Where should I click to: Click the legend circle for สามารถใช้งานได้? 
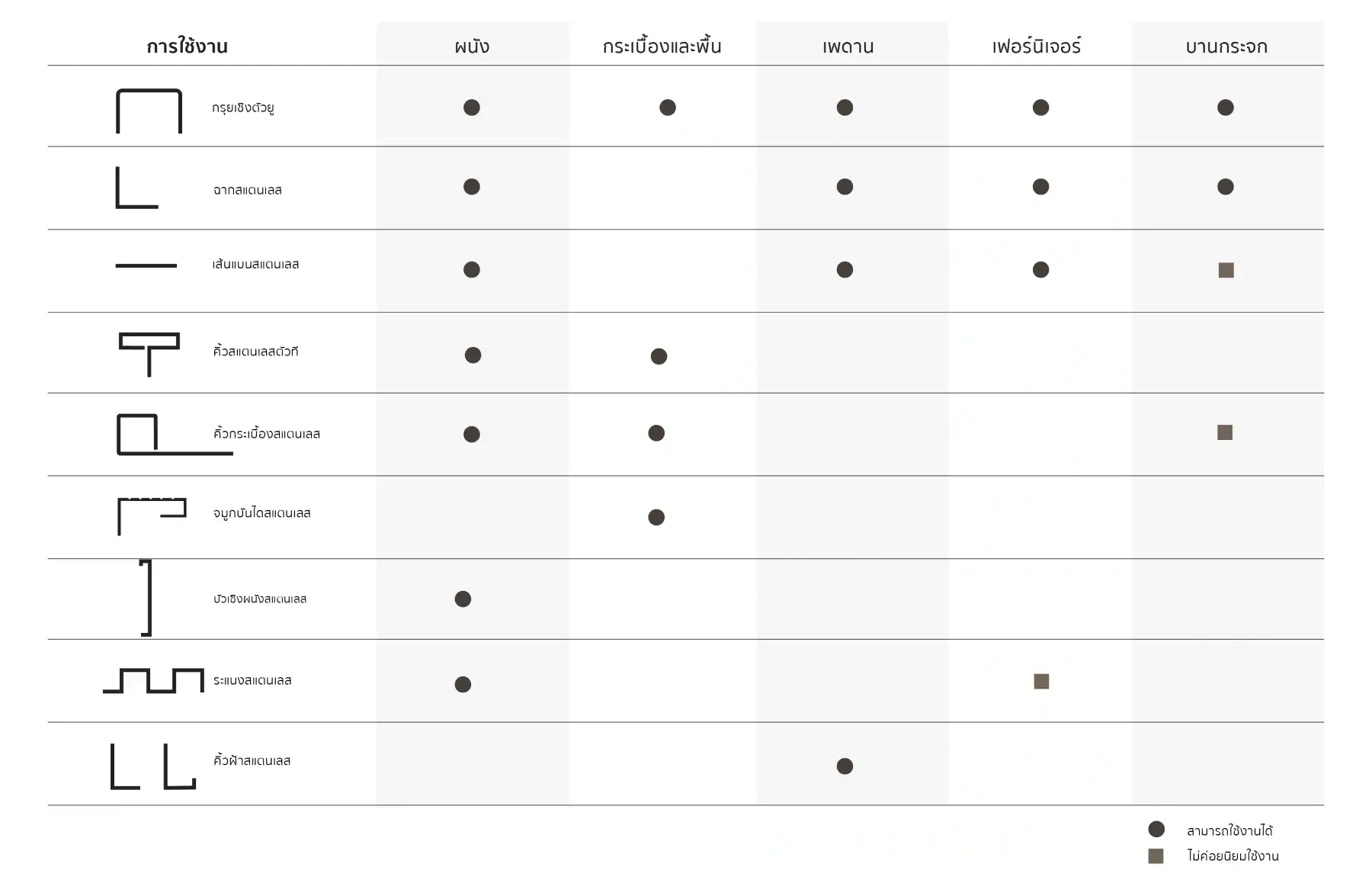point(1156,830)
